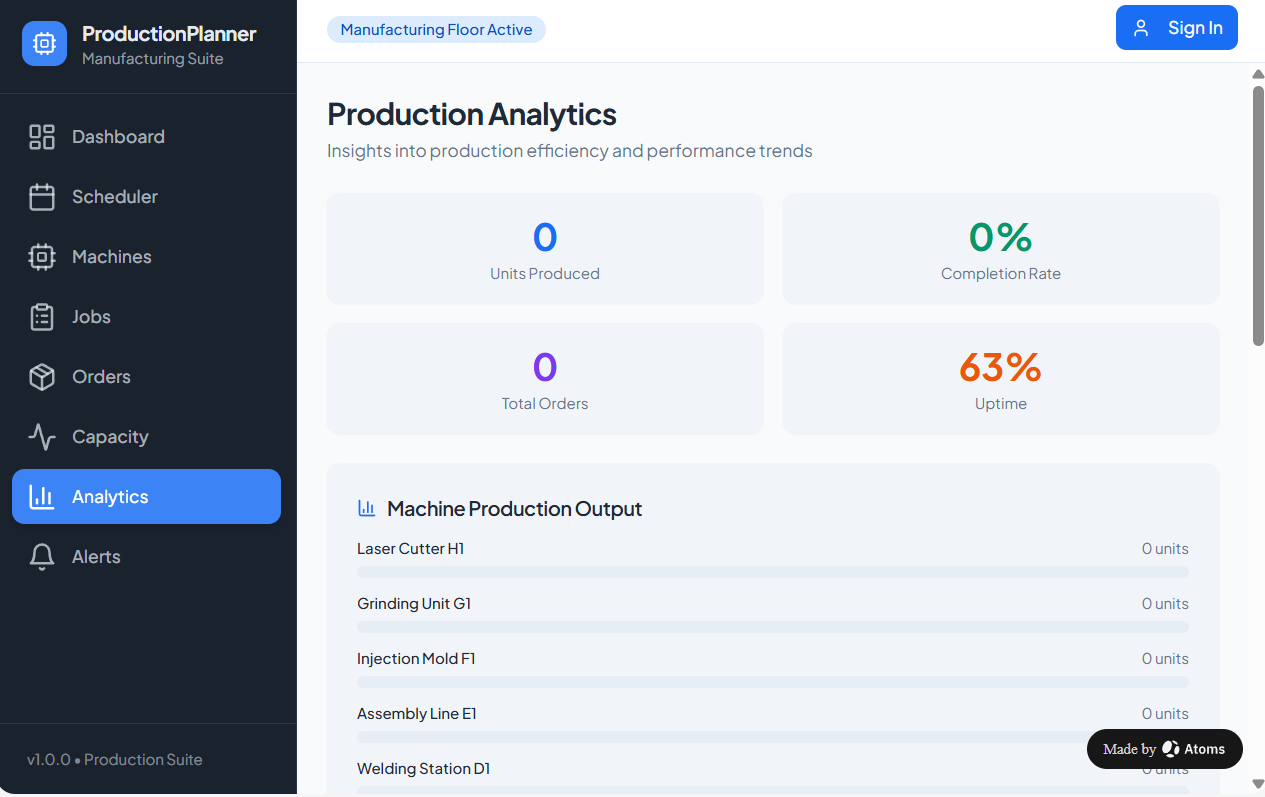Screen dimensions: 1265x797
Task: Open the Orders section
Action: pyautogui.click(x=146, y=377)
